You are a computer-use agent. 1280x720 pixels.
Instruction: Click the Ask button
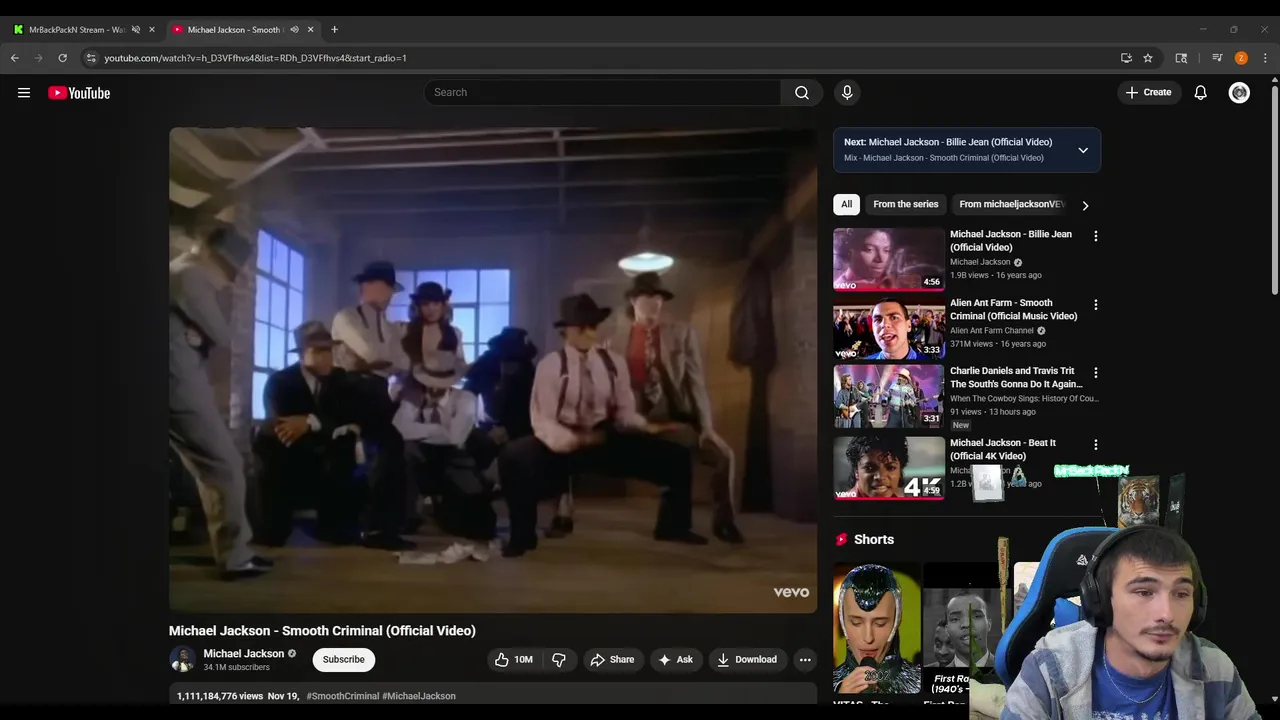tap(675, 659)
